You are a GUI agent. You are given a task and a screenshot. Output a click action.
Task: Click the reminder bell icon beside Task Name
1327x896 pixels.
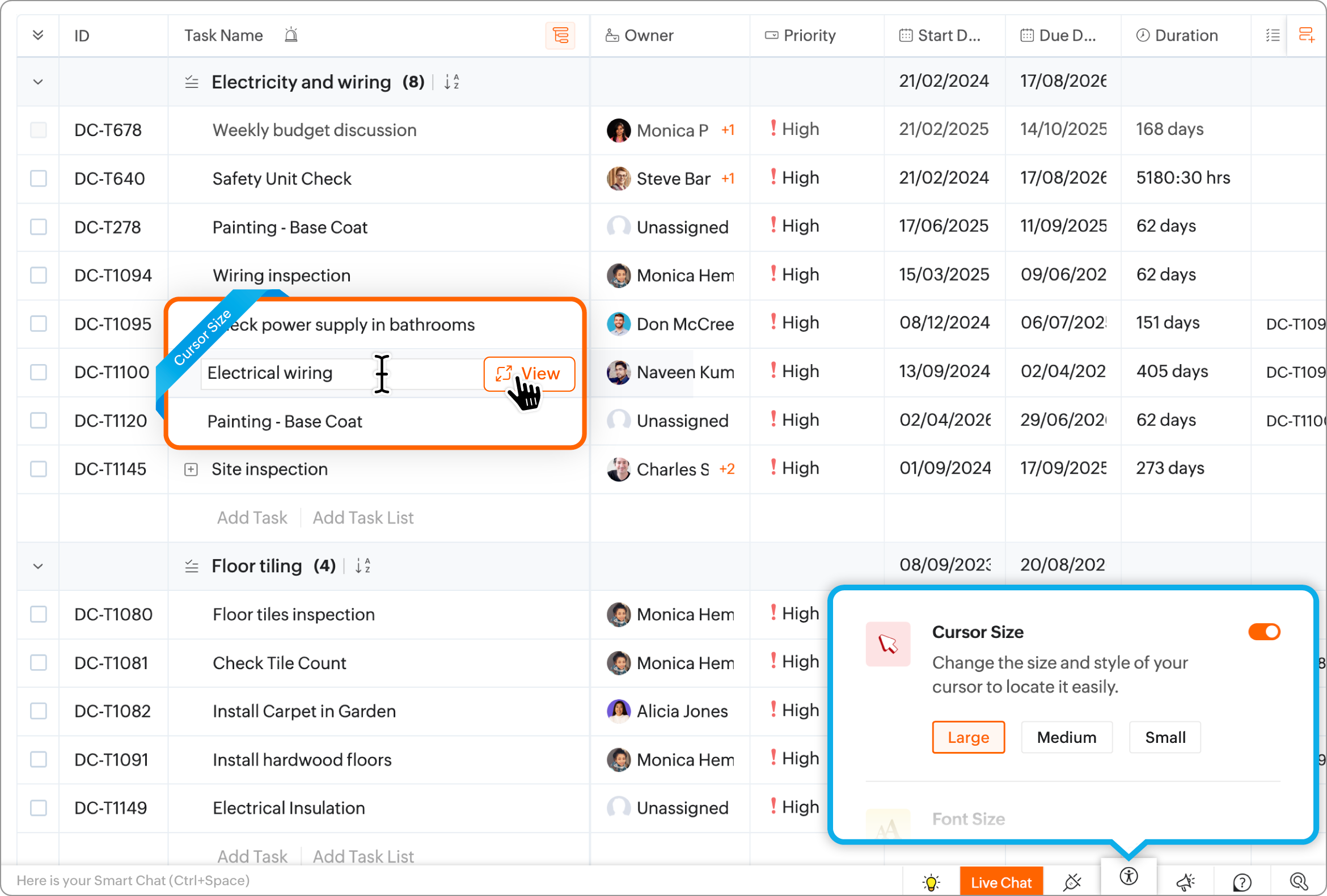[291, 35]
